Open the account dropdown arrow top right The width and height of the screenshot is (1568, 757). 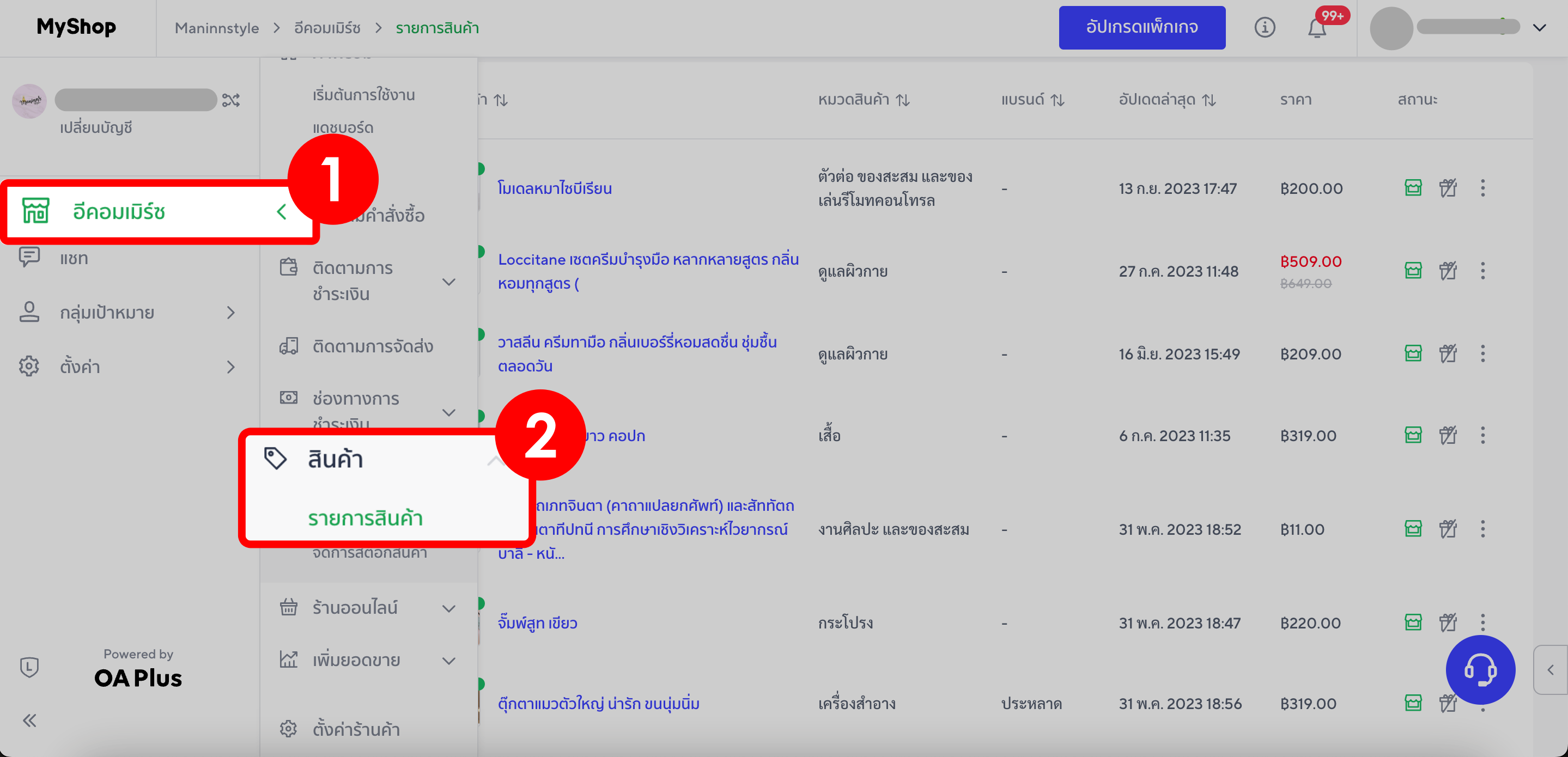pos(1539,28)
